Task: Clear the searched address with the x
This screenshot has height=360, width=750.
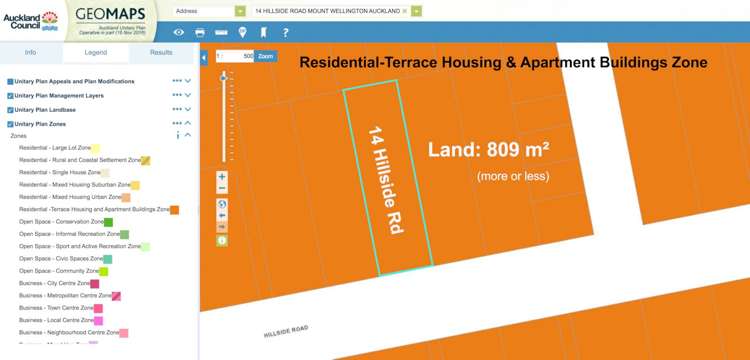Action: tap(404, 11)
